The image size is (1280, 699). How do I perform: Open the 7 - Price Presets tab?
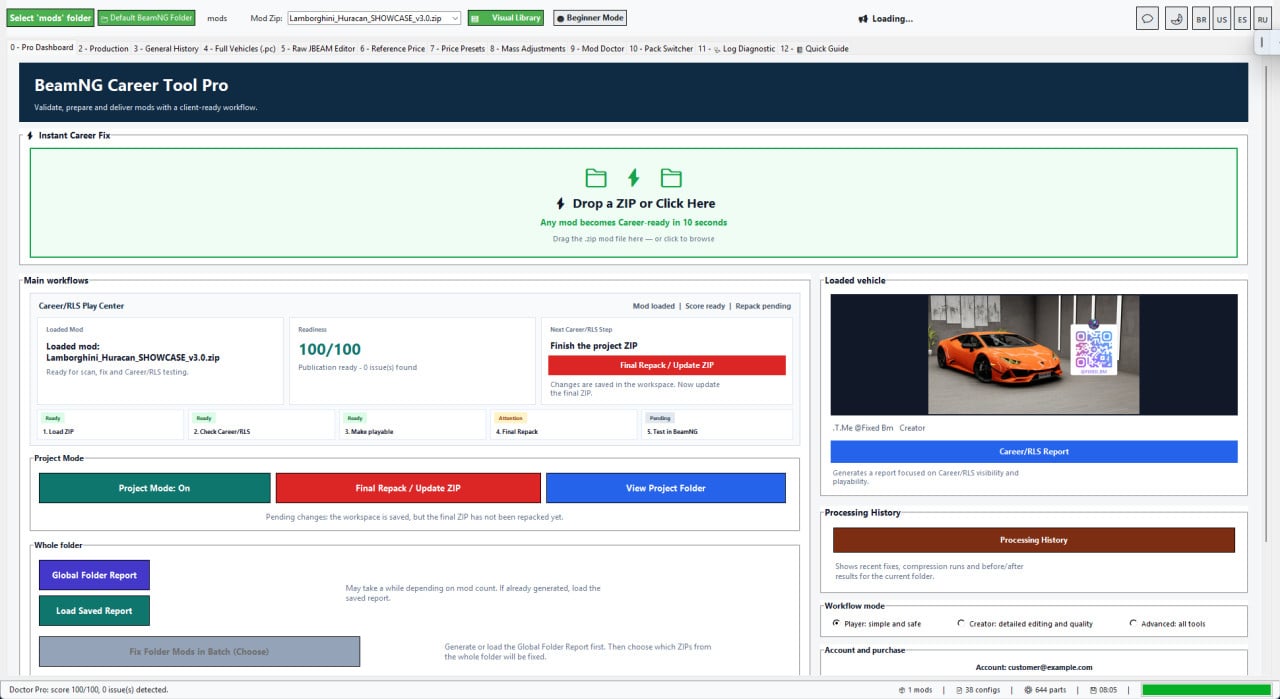tap(458, 48)
